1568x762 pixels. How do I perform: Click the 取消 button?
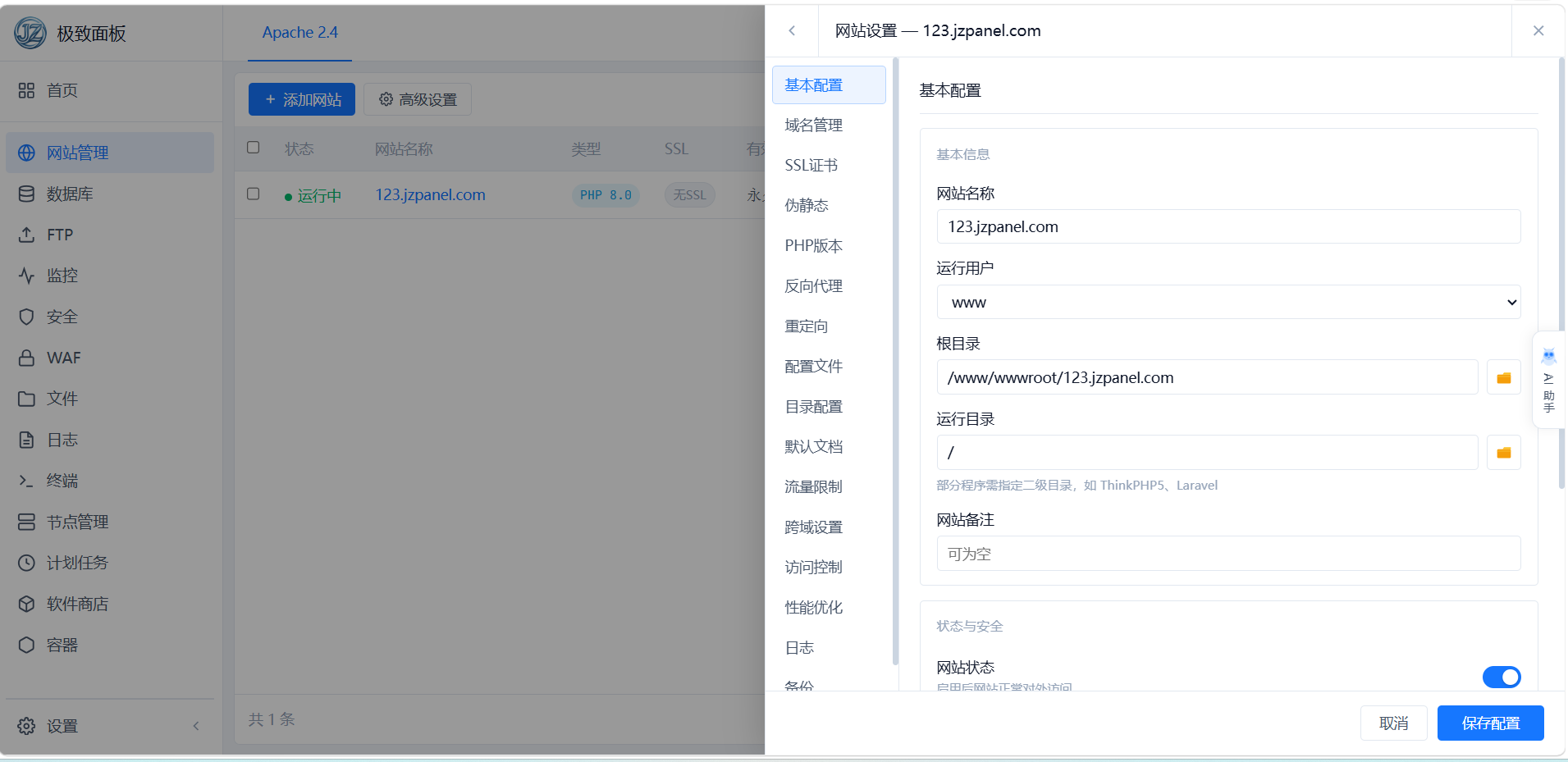pos(1393,723)
